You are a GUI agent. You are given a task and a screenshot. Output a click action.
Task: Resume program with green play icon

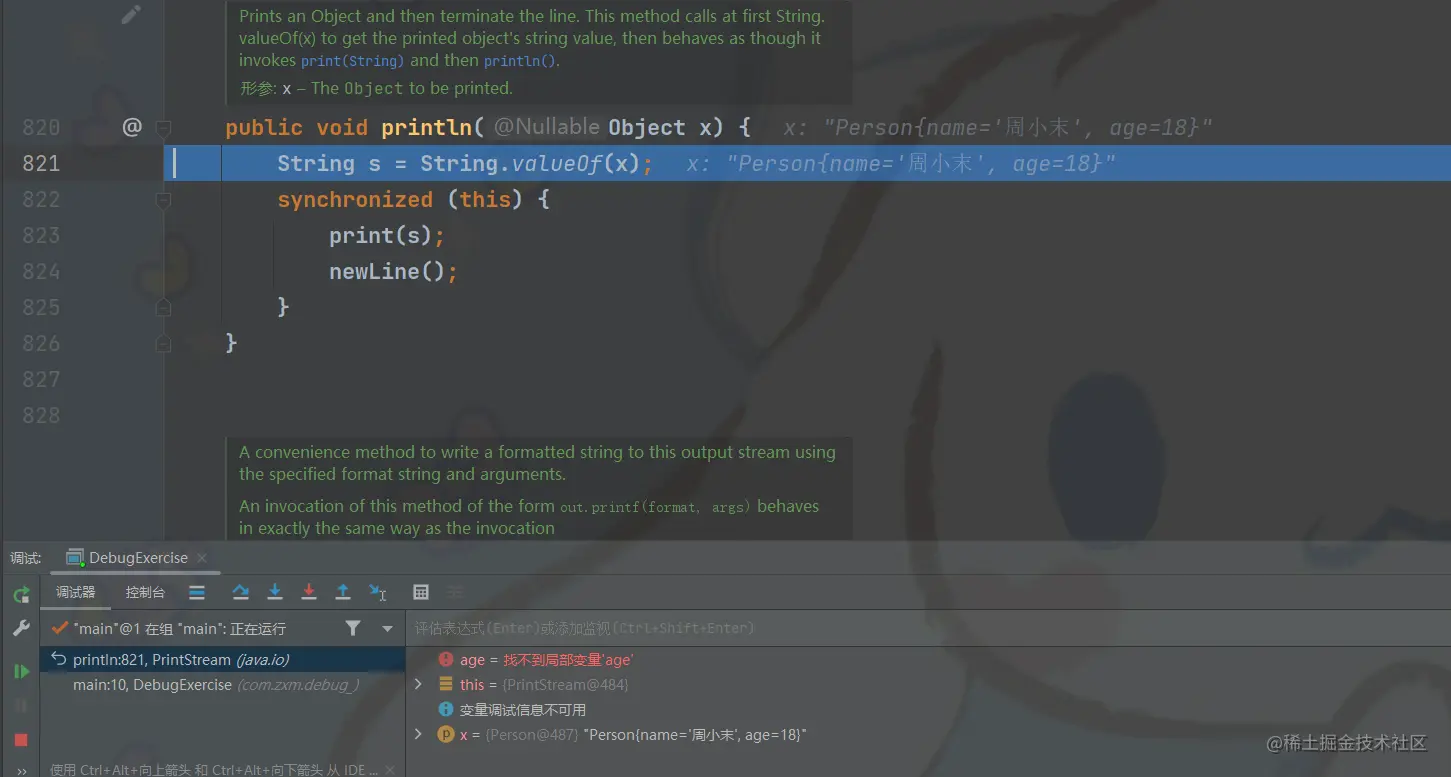coord(21,671)
